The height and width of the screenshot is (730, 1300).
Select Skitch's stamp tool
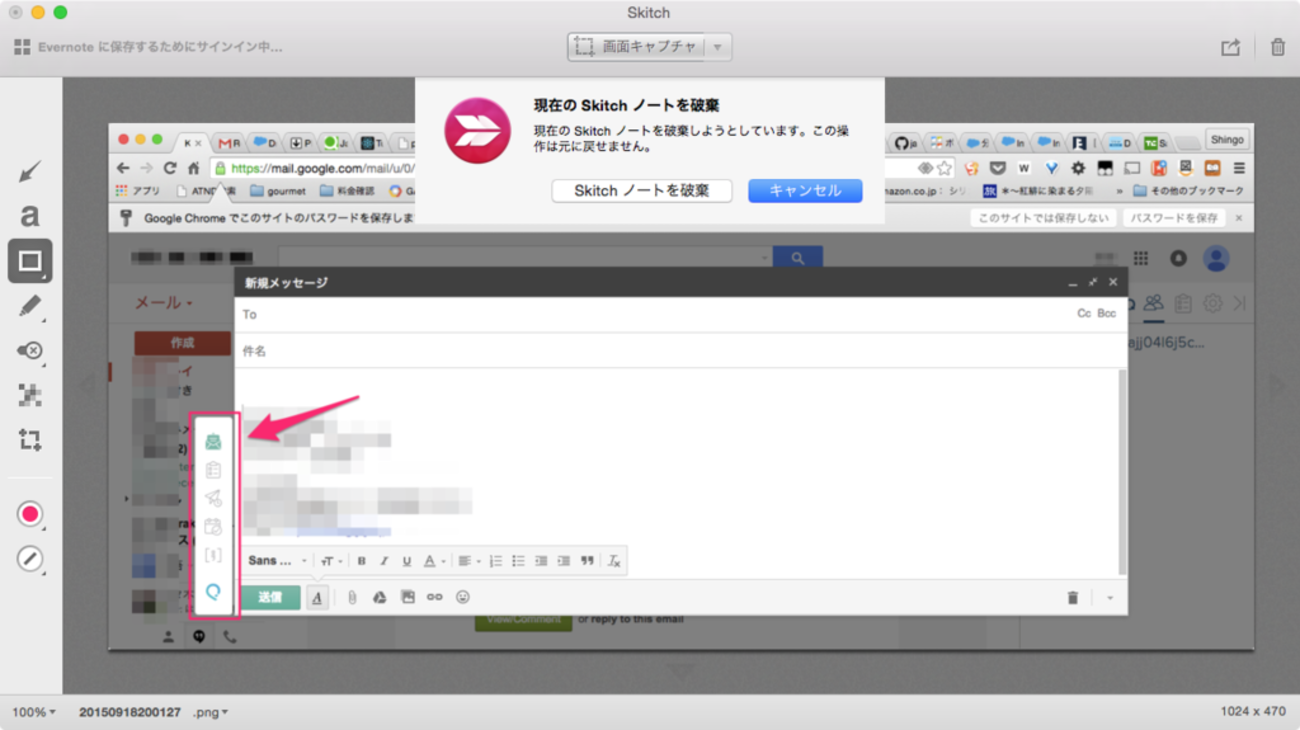(x=30, y=350)
